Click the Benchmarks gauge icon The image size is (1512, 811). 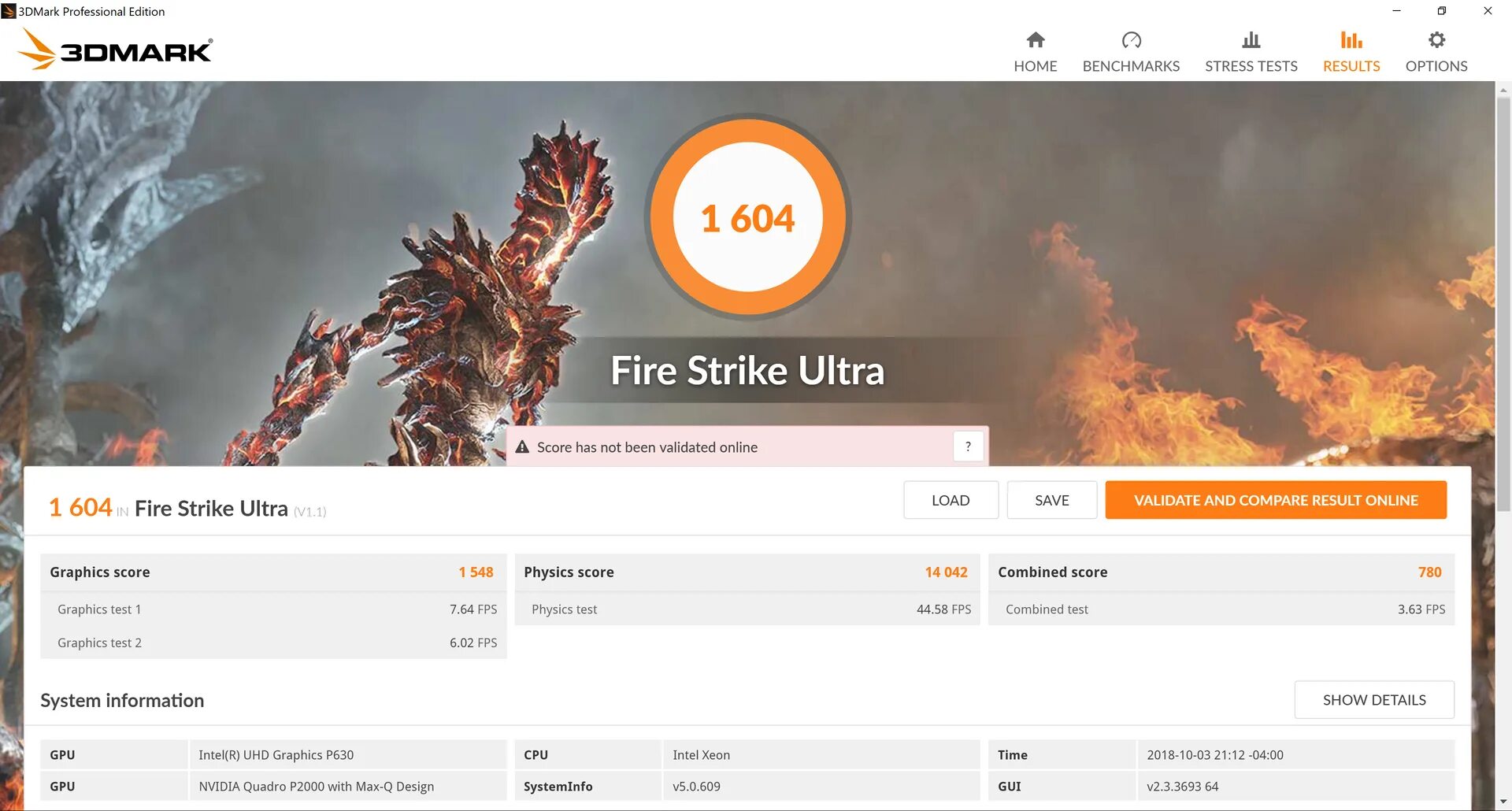click(x=1131, y=39)
